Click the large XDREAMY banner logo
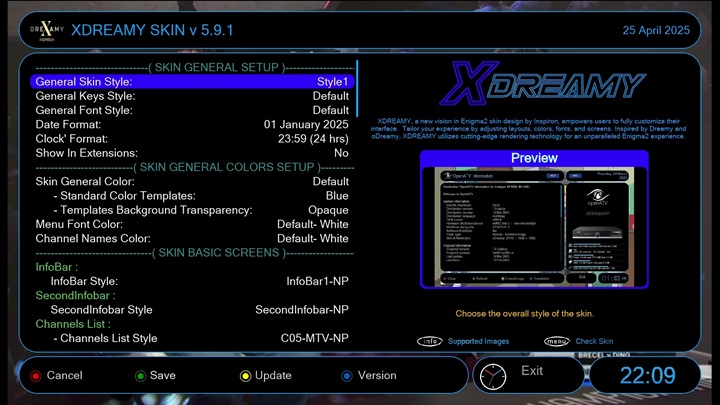Viewport: 720px width, 405px height. (542, 84)
